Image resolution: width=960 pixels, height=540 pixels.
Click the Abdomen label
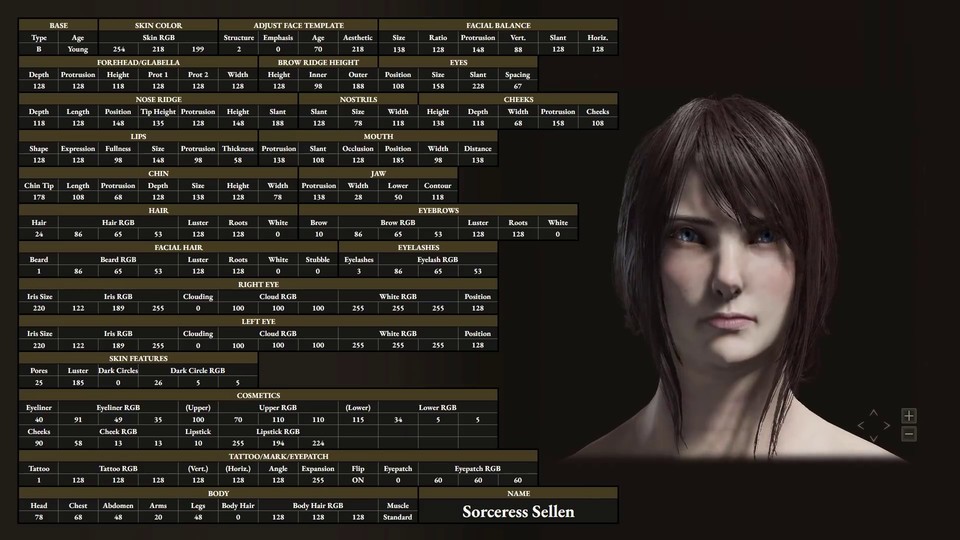[118, 506]
